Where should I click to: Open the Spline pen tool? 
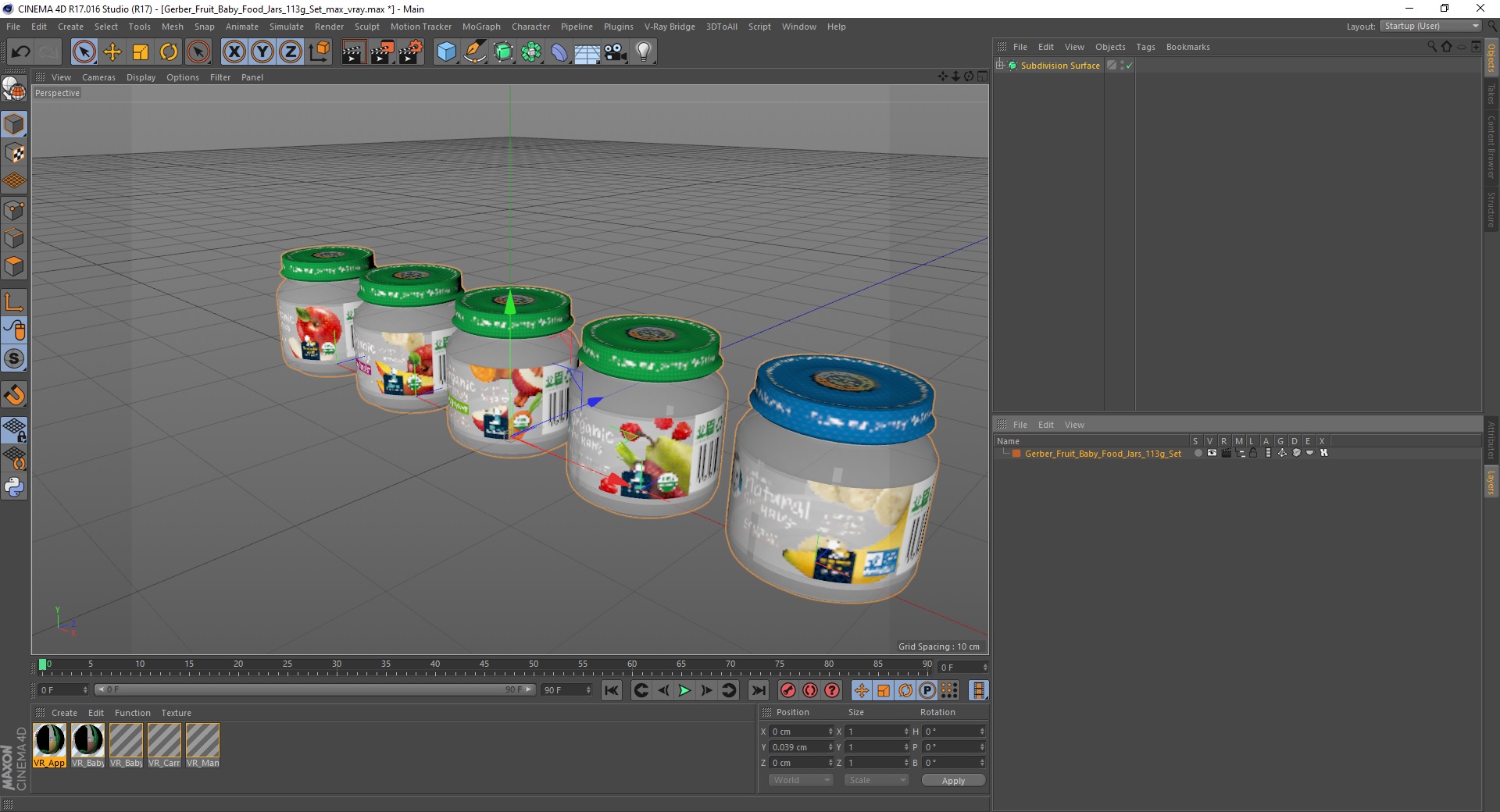pyautogui.click(x=475, y=52)
